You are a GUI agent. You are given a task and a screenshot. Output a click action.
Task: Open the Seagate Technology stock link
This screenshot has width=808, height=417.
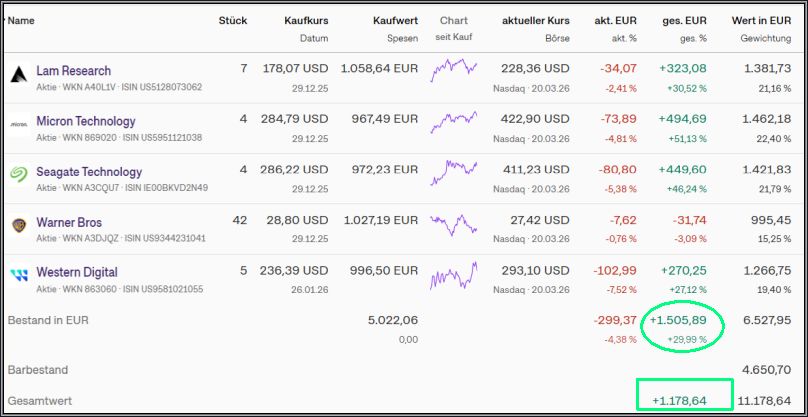coord(89,172)
